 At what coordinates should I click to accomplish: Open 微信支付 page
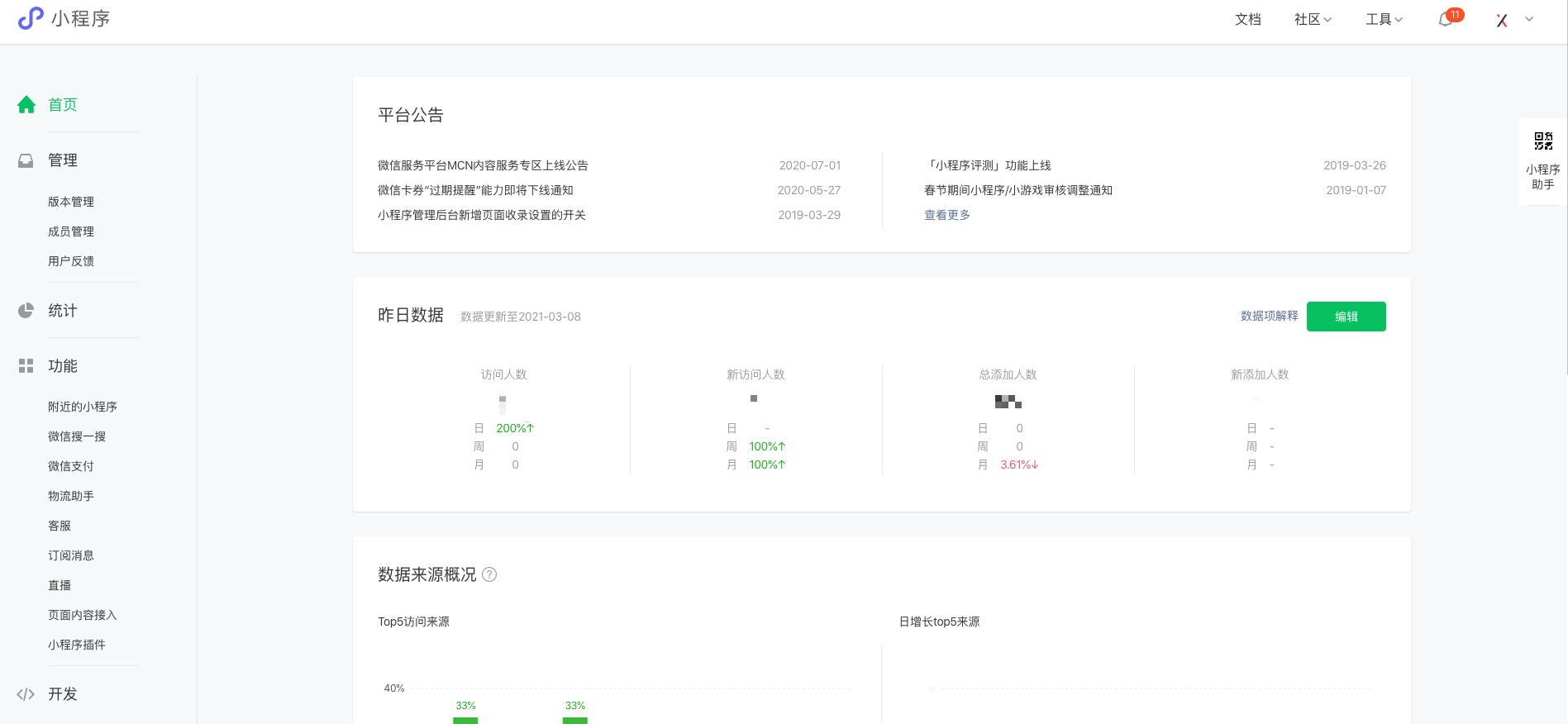(71, 466)
